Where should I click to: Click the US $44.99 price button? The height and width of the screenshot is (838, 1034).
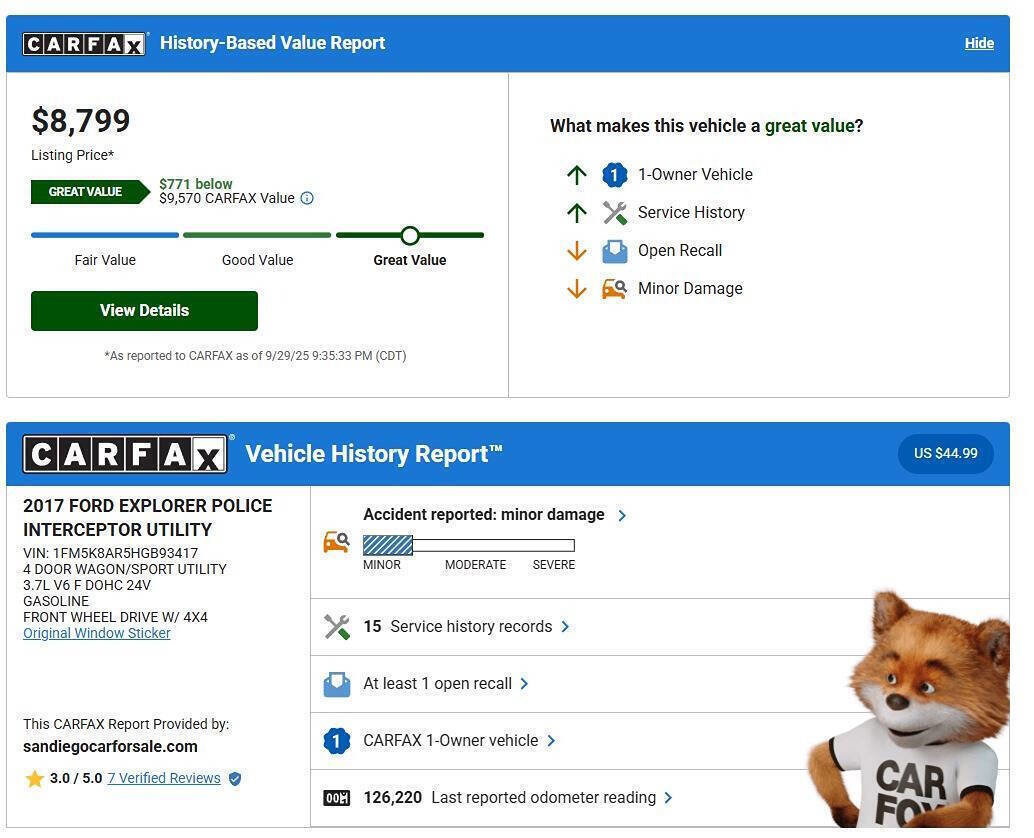coord(945,454)
